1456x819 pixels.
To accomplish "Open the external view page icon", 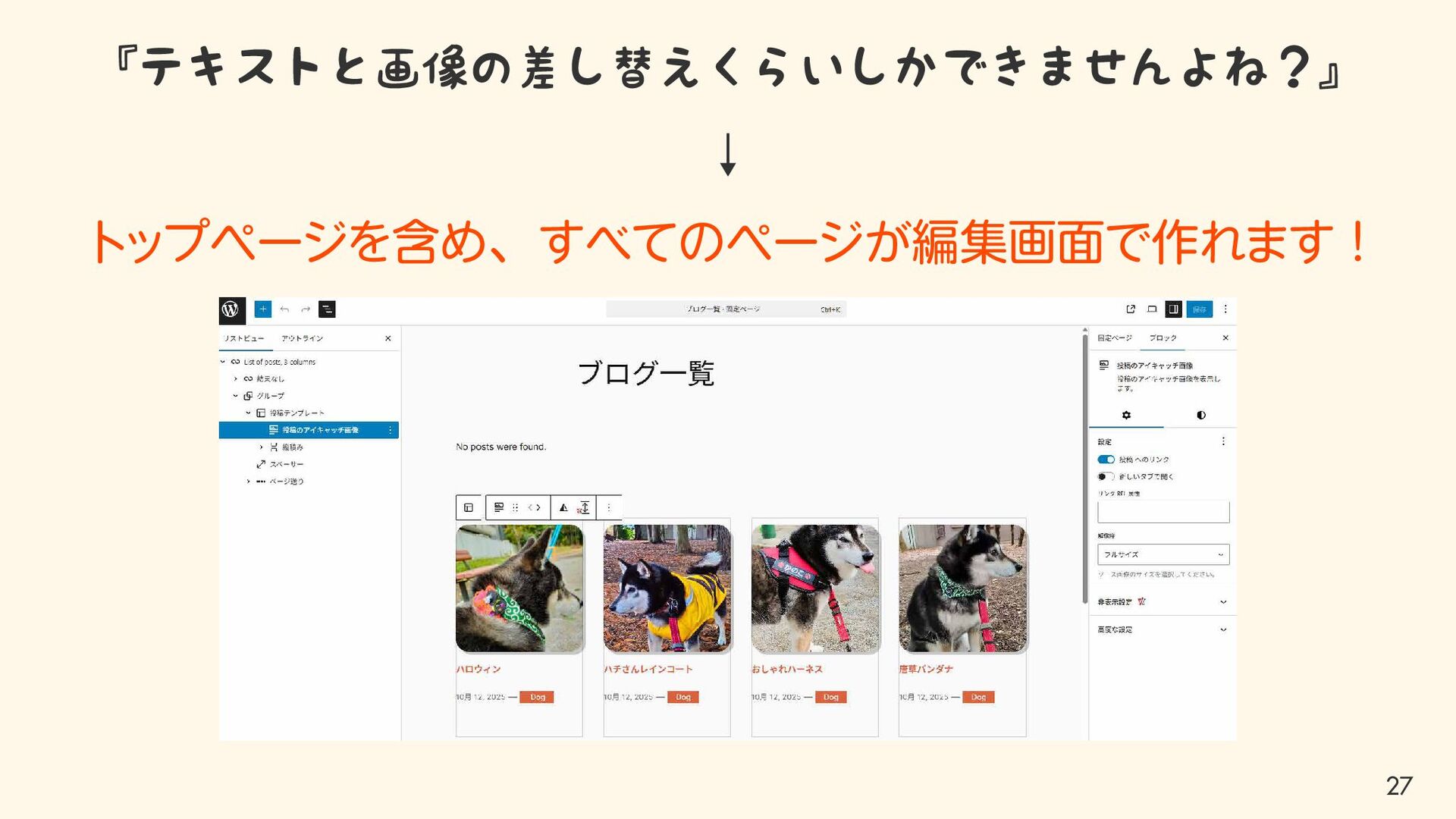I will pyautogui.click(x=1131, y=309).
